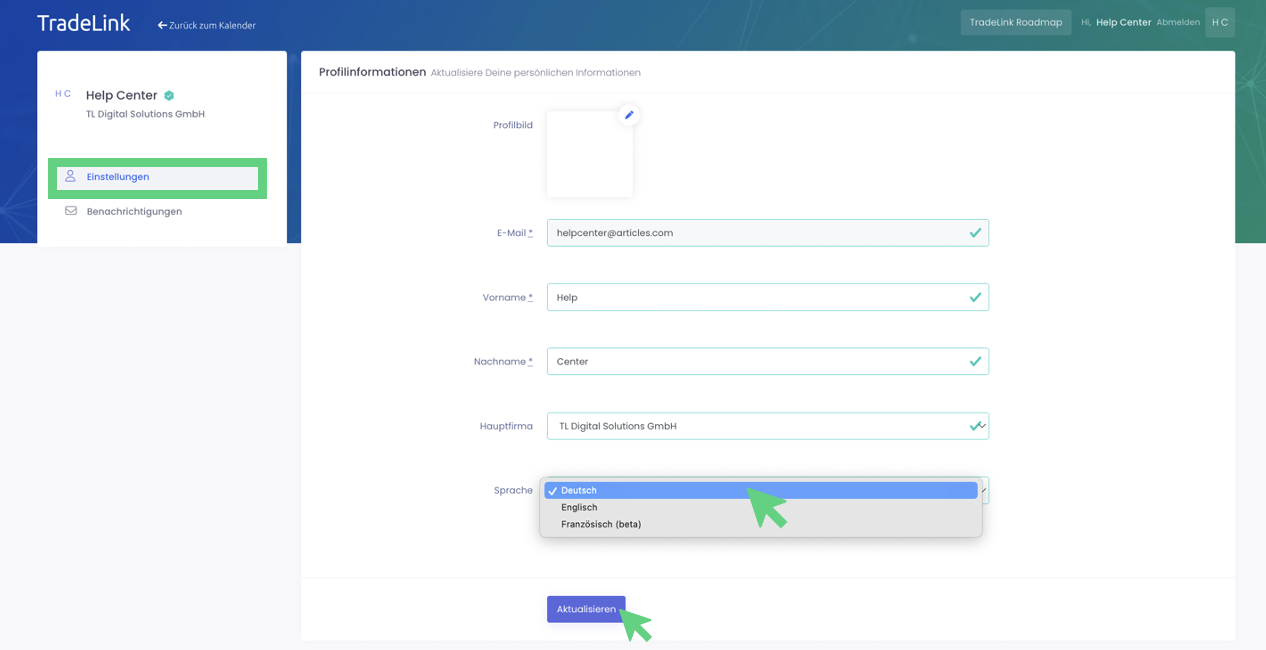Screen dimensions: 1266x650
Task: Click the person icon beside Einstellungen
Action: coord(70,177)
